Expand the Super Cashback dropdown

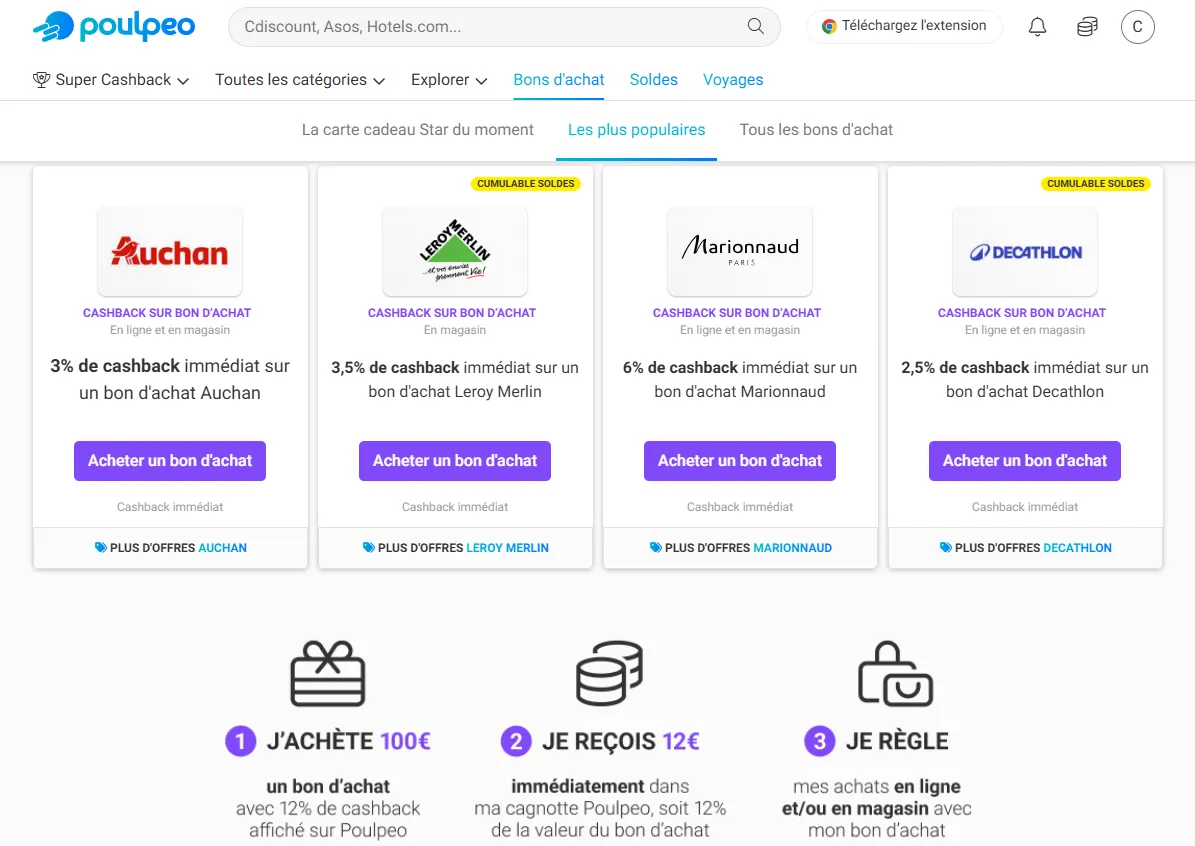[111, 80]
